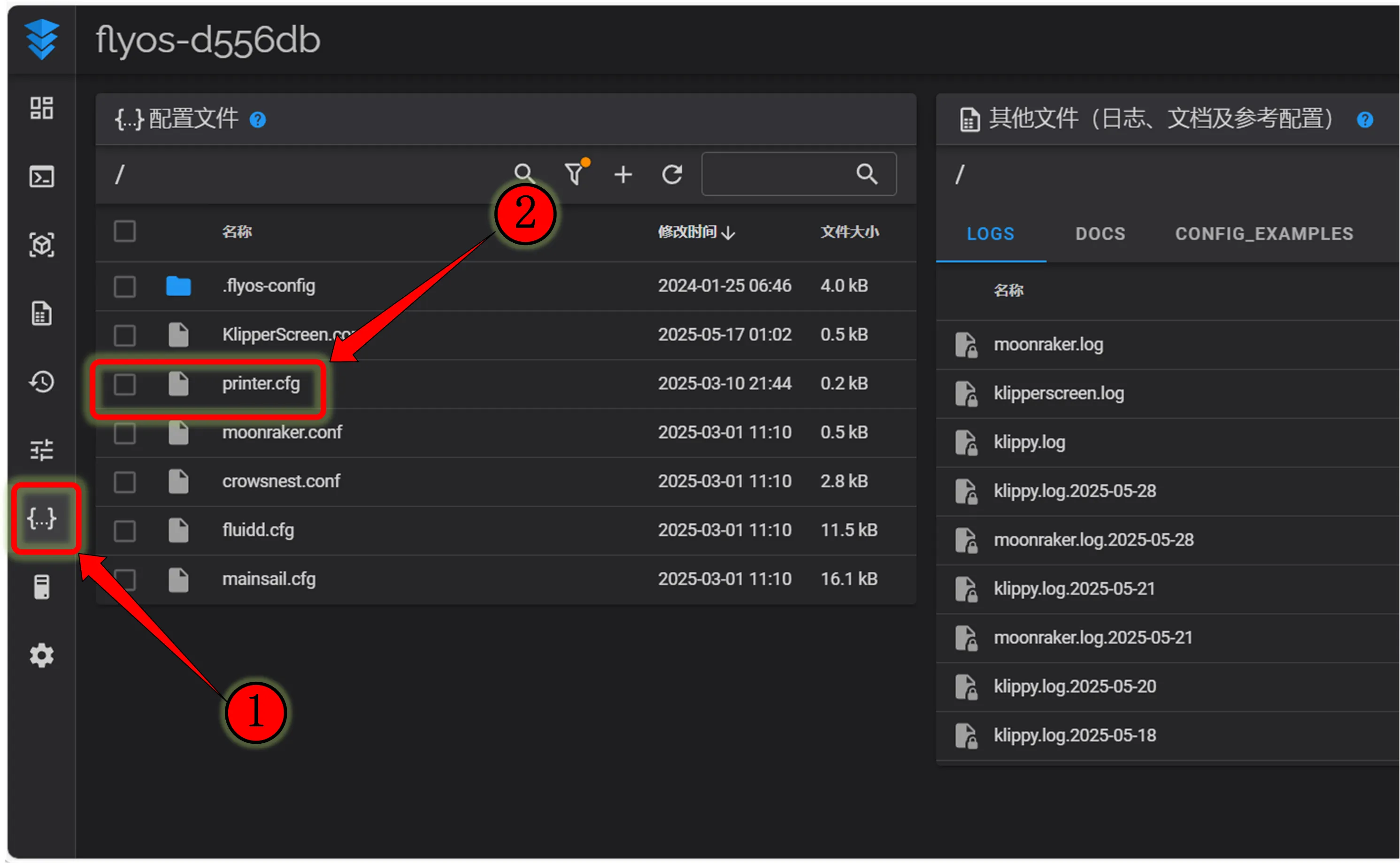Image resolution: width=1400 pixels, height=863 pixels.
Task: Open the moonraker.conf file
Action: point(282,432)
